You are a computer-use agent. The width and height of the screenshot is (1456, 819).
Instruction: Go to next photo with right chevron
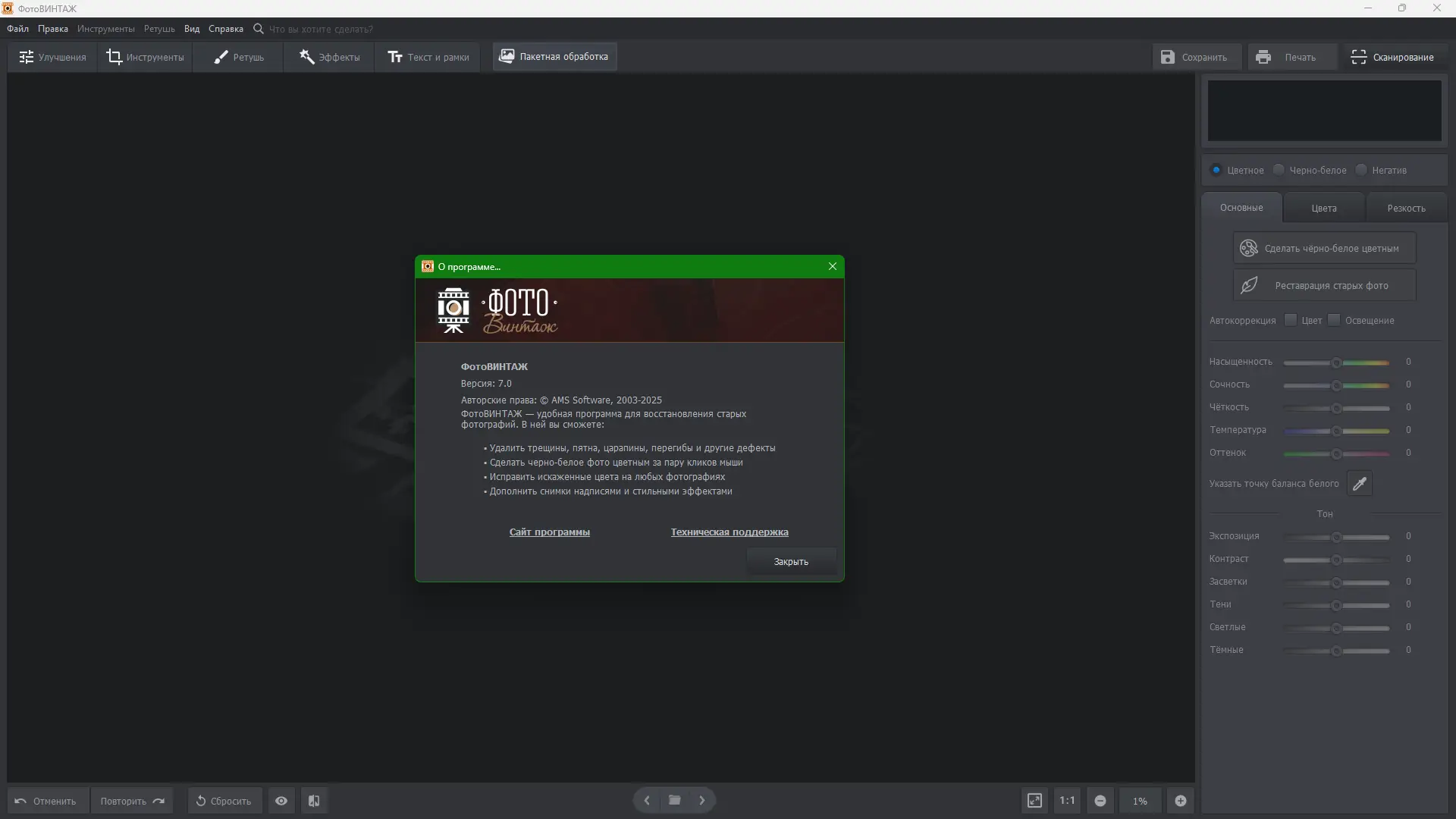[x=702, y=800]
